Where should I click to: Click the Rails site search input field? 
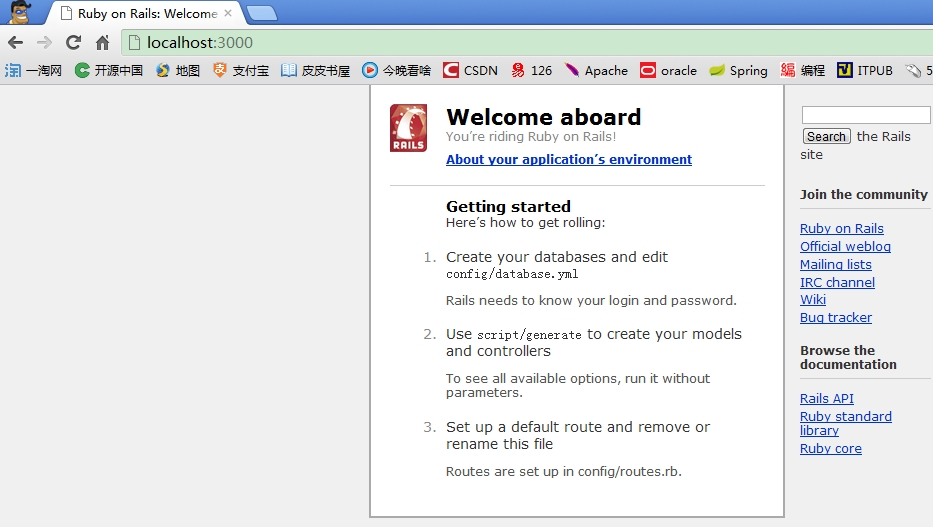coord(866,115)
